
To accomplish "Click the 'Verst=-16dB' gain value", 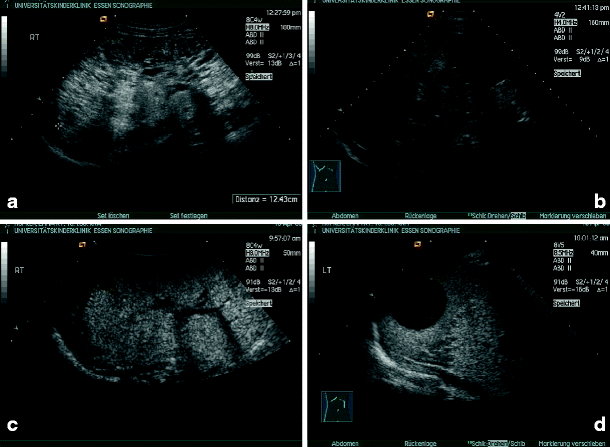I will [x=571, y=290].
